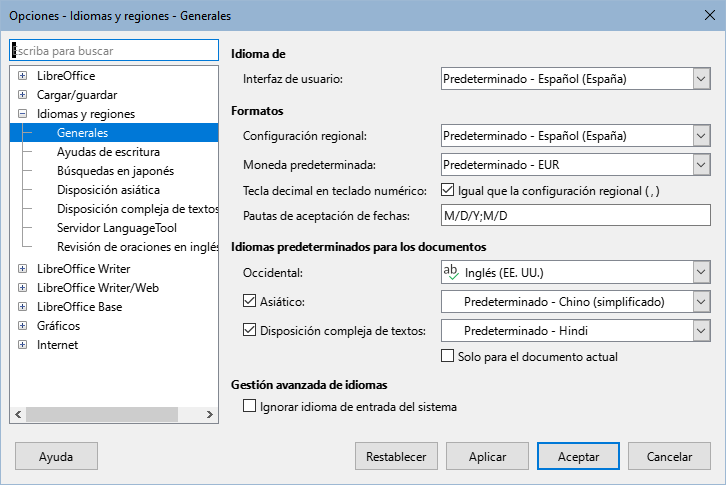This screenshot has width=726, height=485.
Task: Click the spellcheck icon in Occidental field
Action: coord(451,272)
